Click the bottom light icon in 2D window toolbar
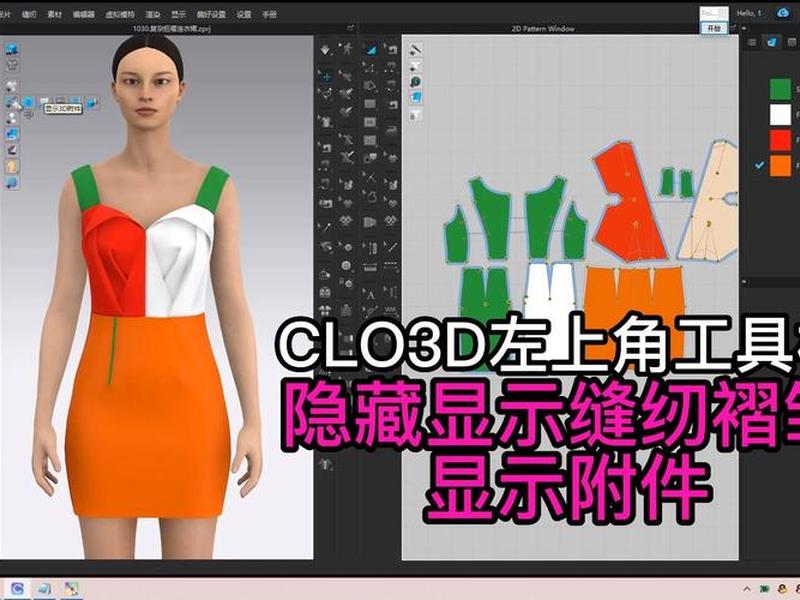The height and width of the screenshot is (600, 800). (x=416, y=113)
